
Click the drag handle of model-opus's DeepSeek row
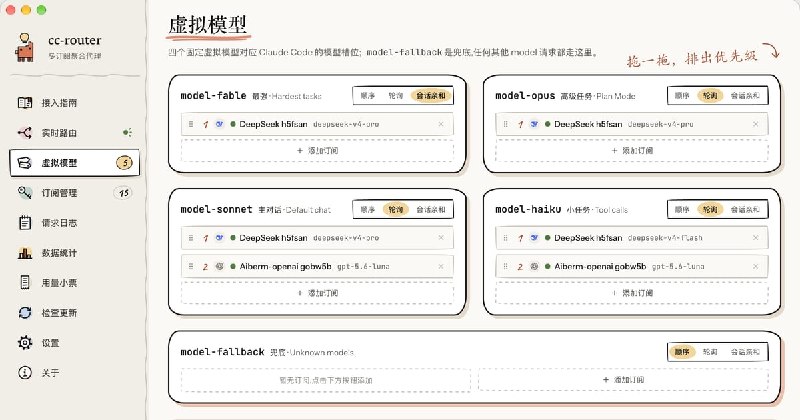[x=506, y=124]
